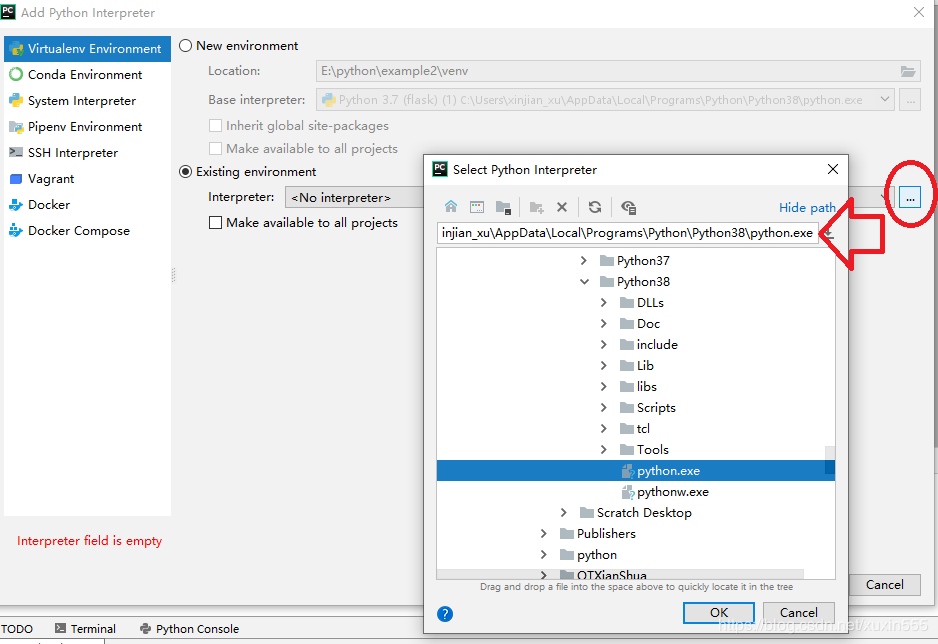938x644 pixels.
Task: Select Pipenv Environment in sidebar
Action: (87, 127)
